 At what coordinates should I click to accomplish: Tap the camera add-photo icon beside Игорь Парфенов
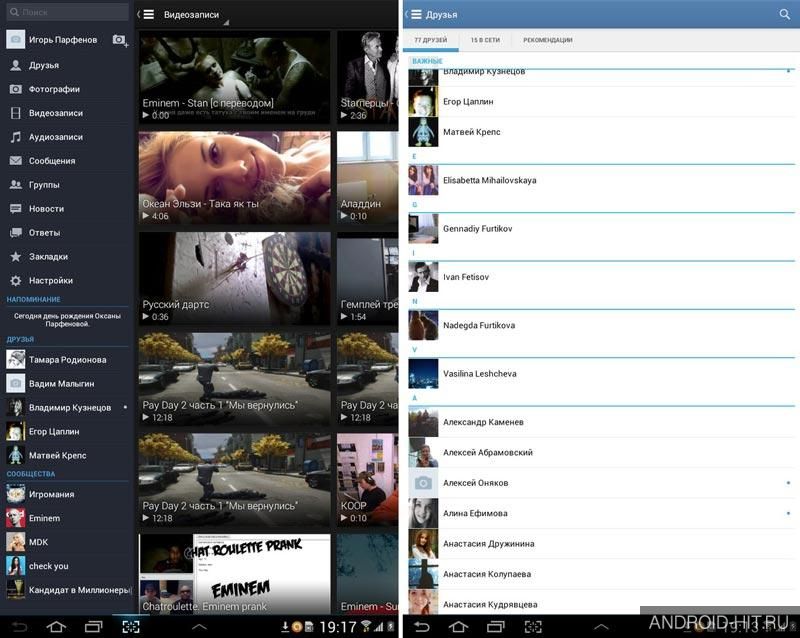coord(120,40)
